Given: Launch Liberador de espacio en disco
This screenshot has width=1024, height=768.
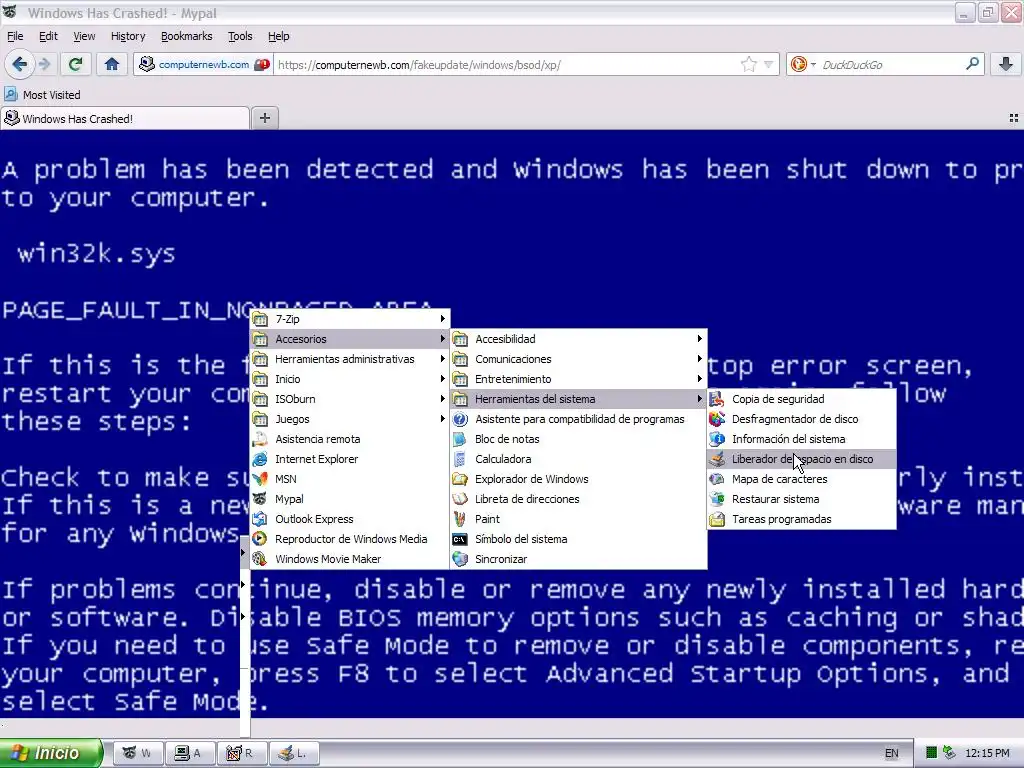Looking at the screenshot, I should point(801,459).
